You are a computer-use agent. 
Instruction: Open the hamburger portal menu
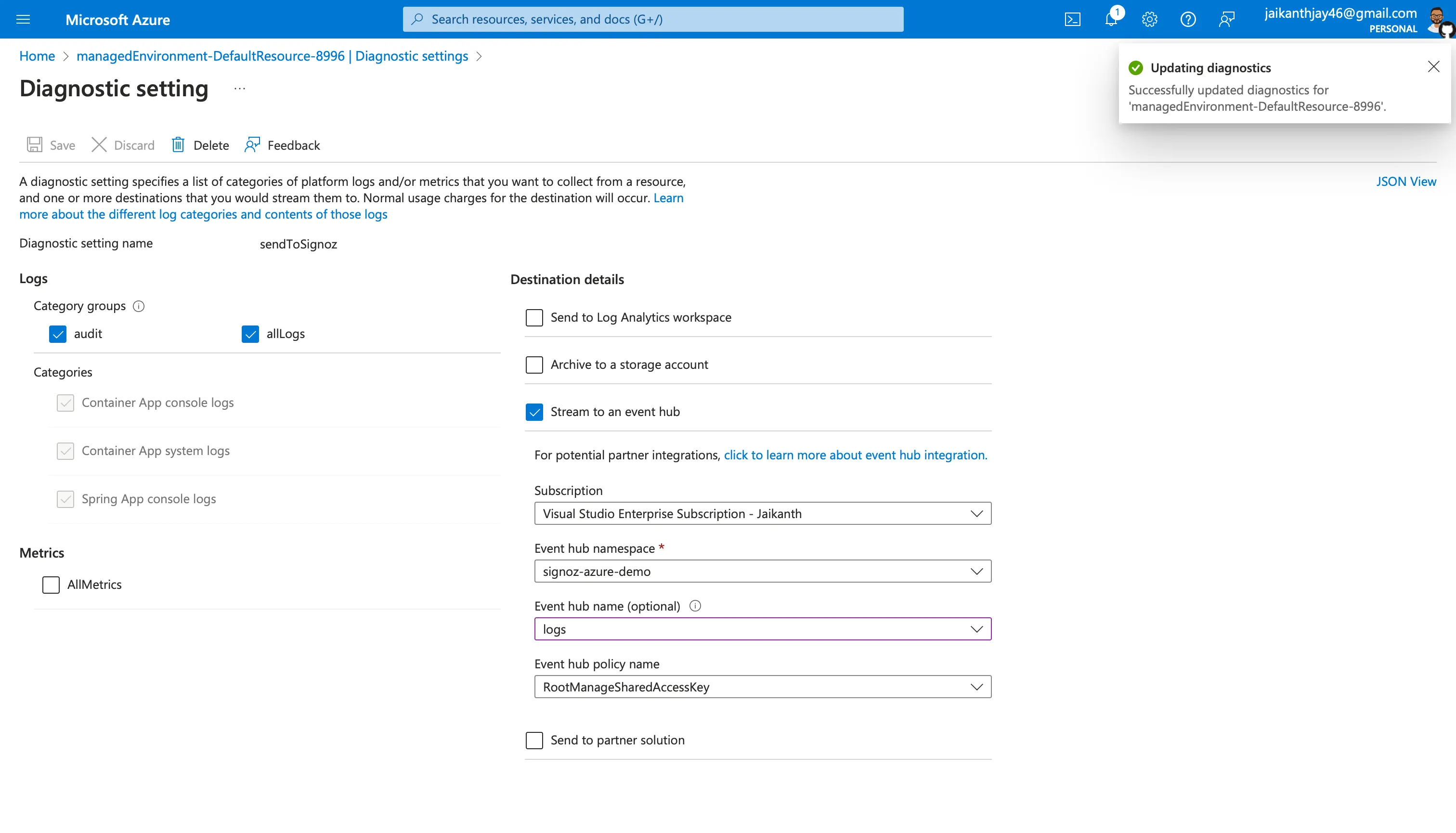coord(23,19)
